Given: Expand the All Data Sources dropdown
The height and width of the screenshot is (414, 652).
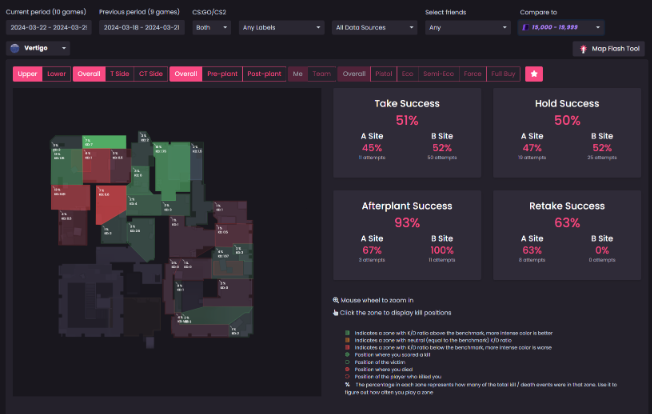Looking at the screenshot, I should pyautogui.click(x=375, y=27).
